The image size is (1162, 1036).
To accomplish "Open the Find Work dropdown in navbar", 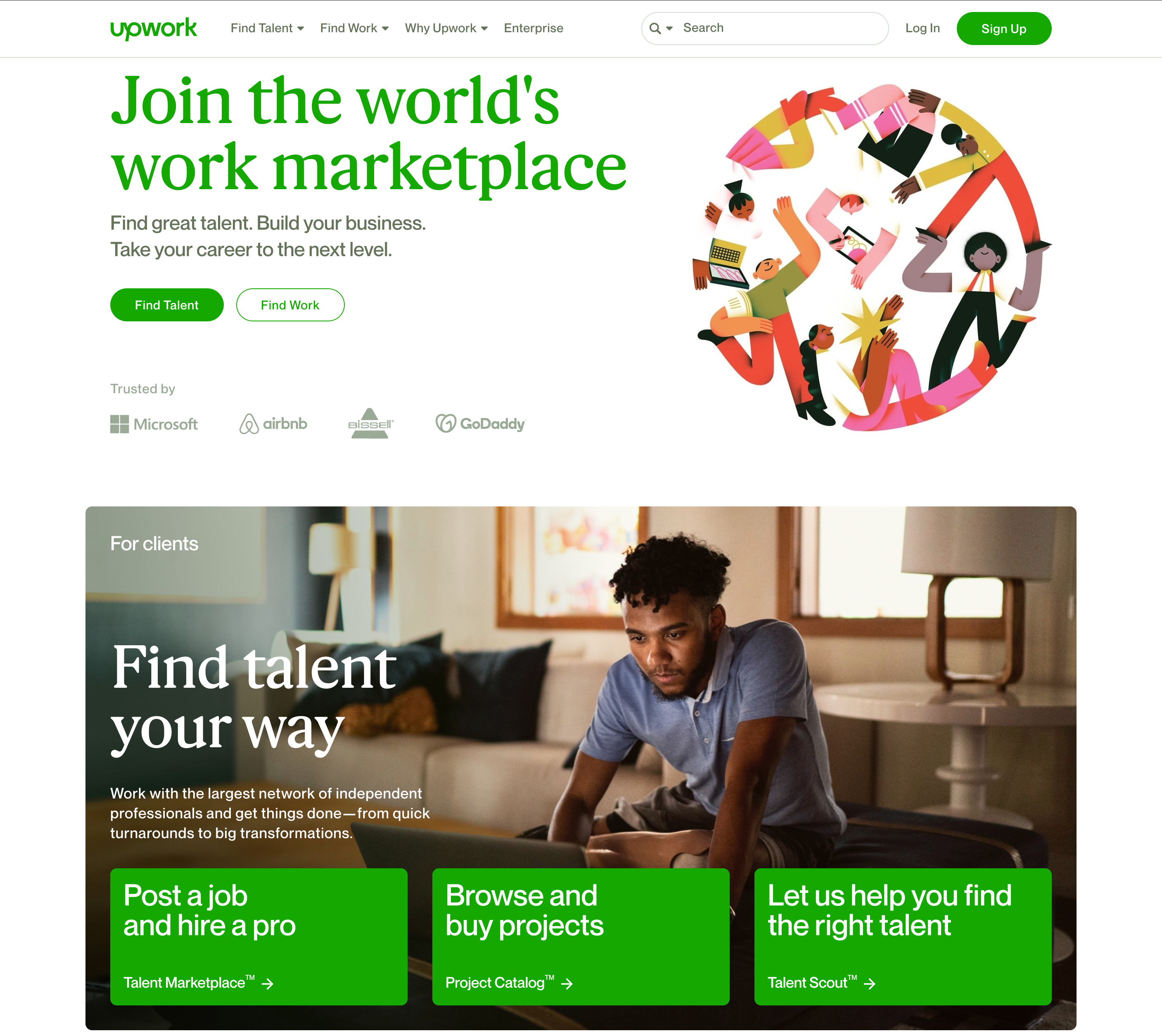I will pos(354,29).
